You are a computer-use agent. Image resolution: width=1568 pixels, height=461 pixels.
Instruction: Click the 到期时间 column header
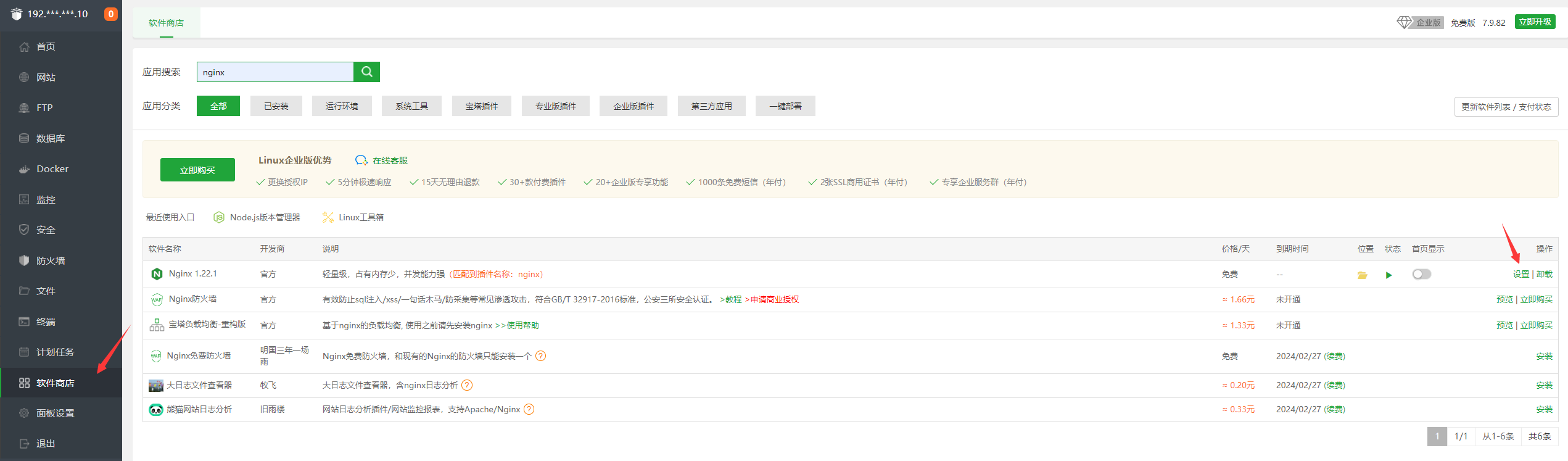[1292, 249]
